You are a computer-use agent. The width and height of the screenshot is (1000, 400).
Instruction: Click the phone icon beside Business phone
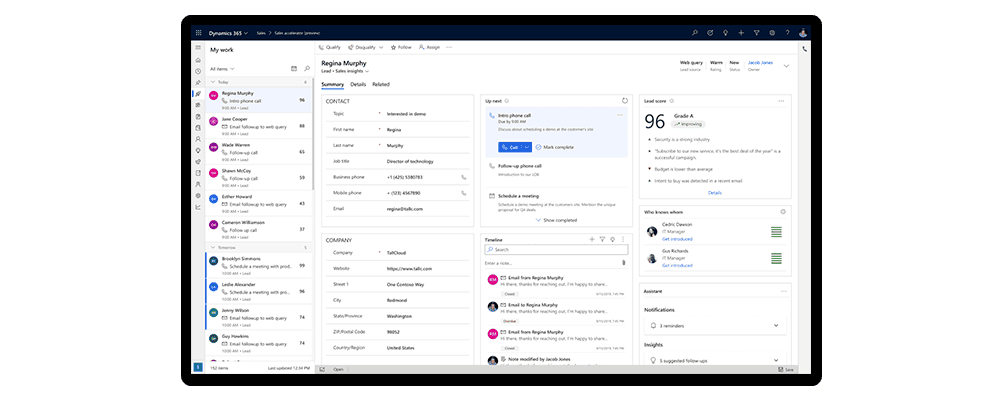pos(464,177)
